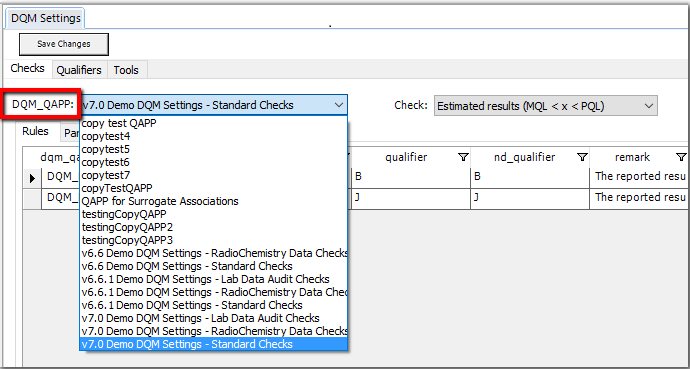690x369 pixels.
Task: Choose 'copytest6' from the list
Action: pos(213,162)
